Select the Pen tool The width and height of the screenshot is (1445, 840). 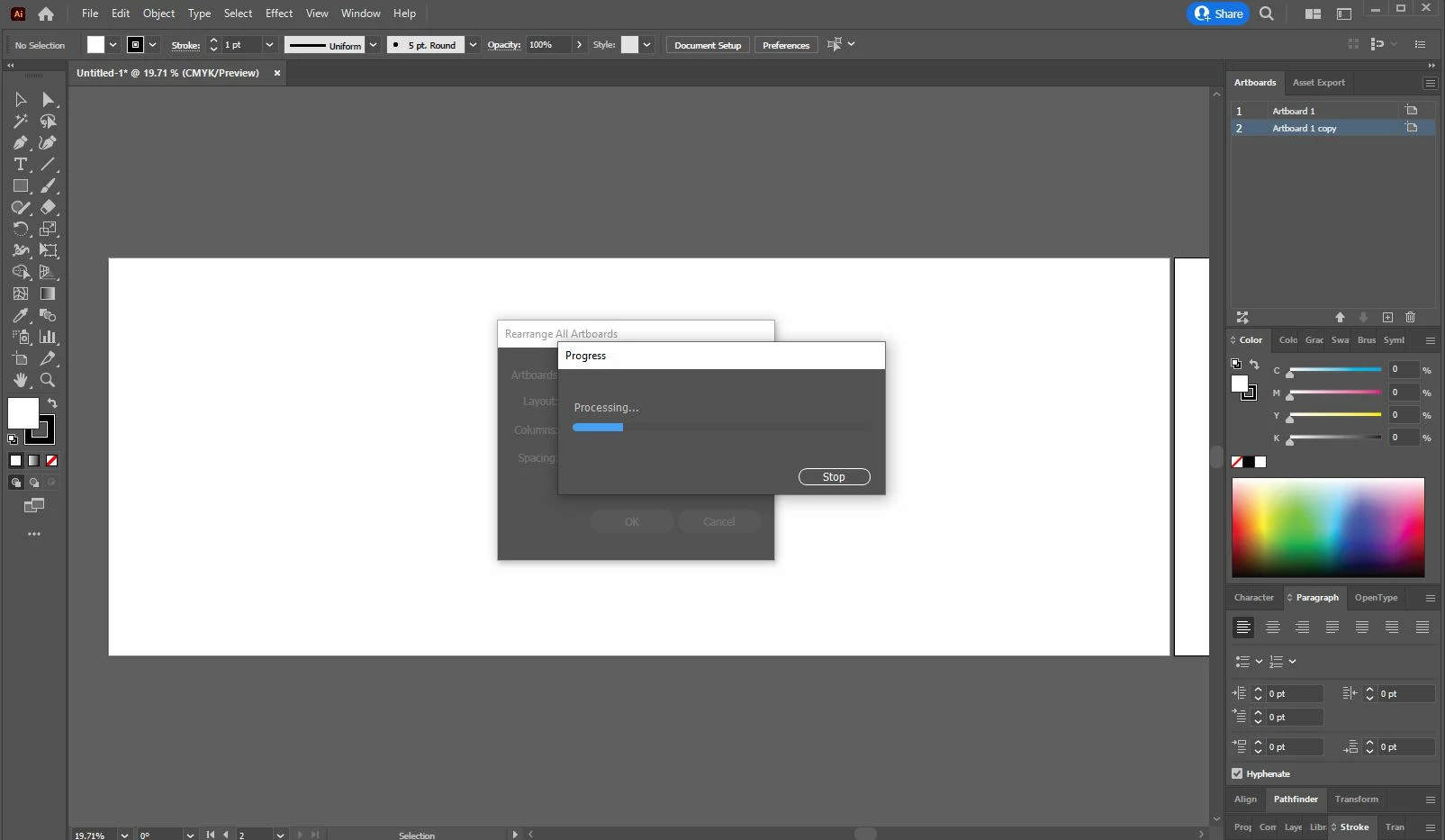coord(20,143)
